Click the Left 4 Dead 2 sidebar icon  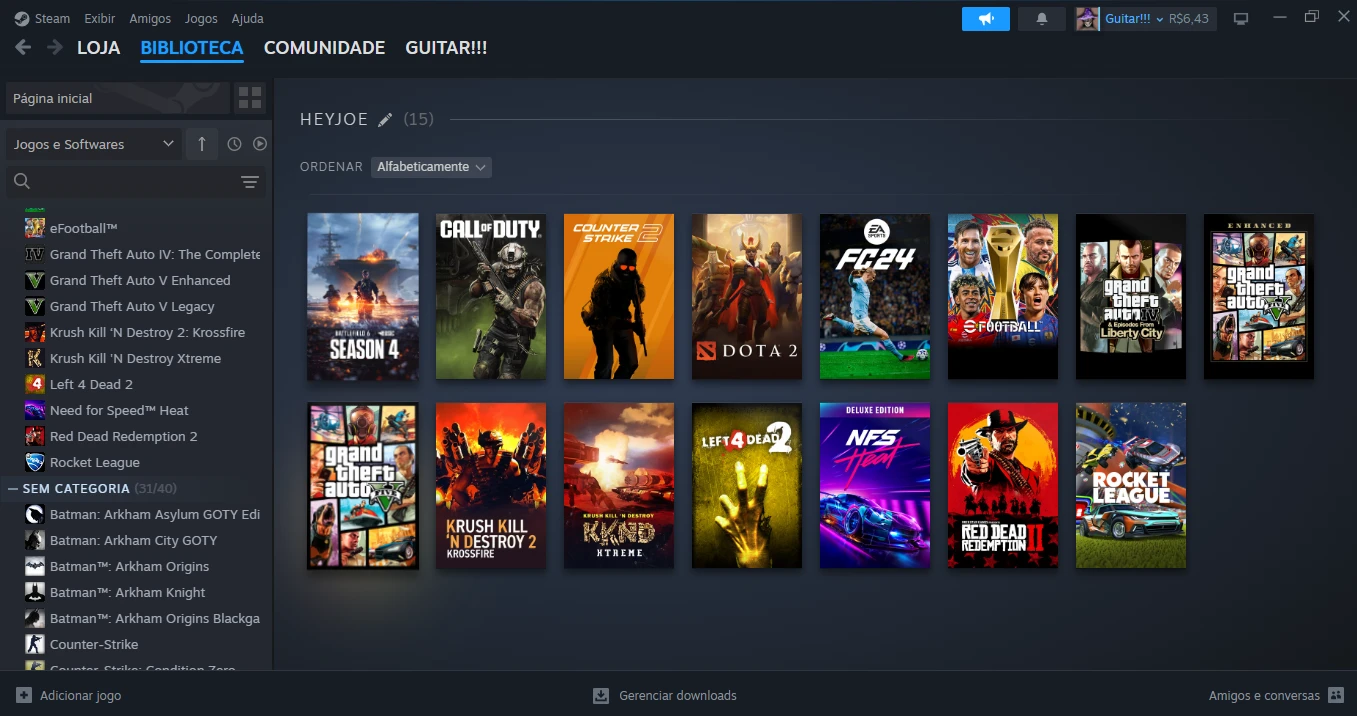[x=35, y=384]
